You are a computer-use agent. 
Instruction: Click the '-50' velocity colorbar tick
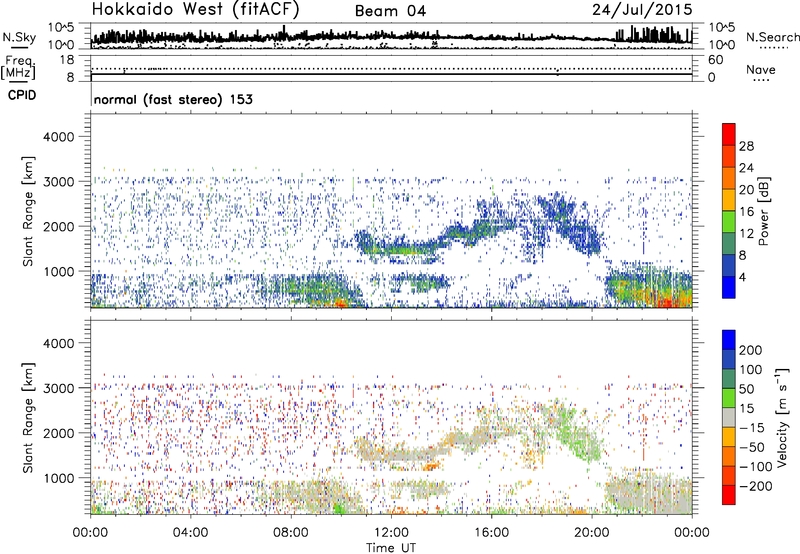(752, 447)
